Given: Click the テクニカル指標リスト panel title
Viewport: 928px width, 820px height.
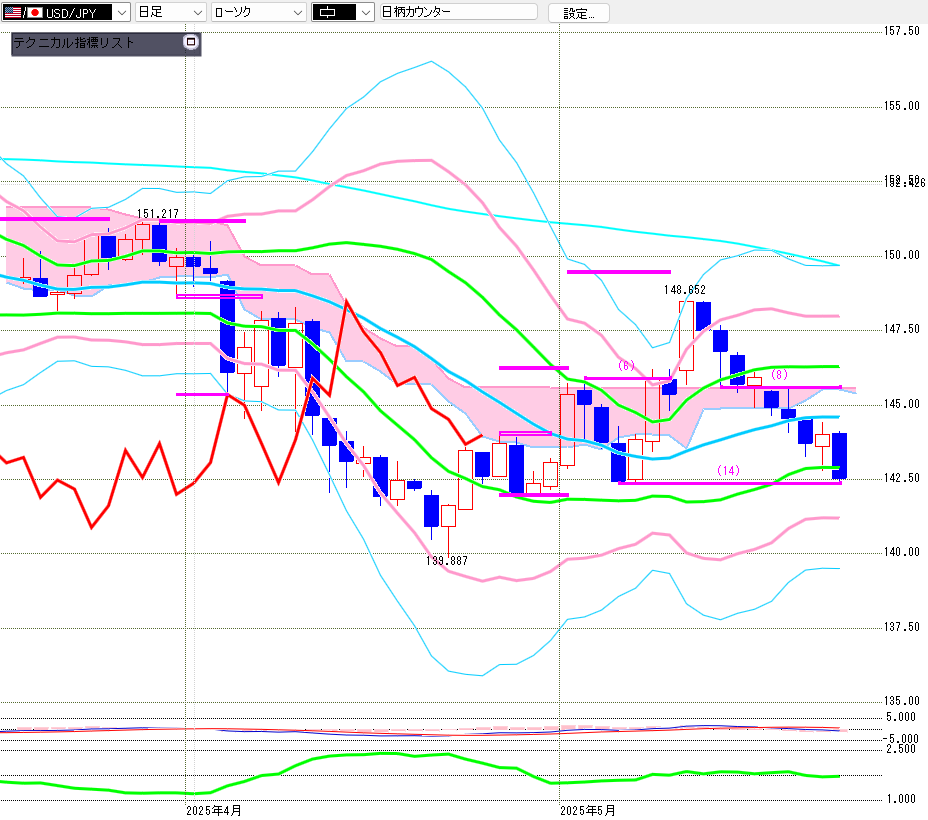Looking at the screenshot, I should tap(74, 43).
